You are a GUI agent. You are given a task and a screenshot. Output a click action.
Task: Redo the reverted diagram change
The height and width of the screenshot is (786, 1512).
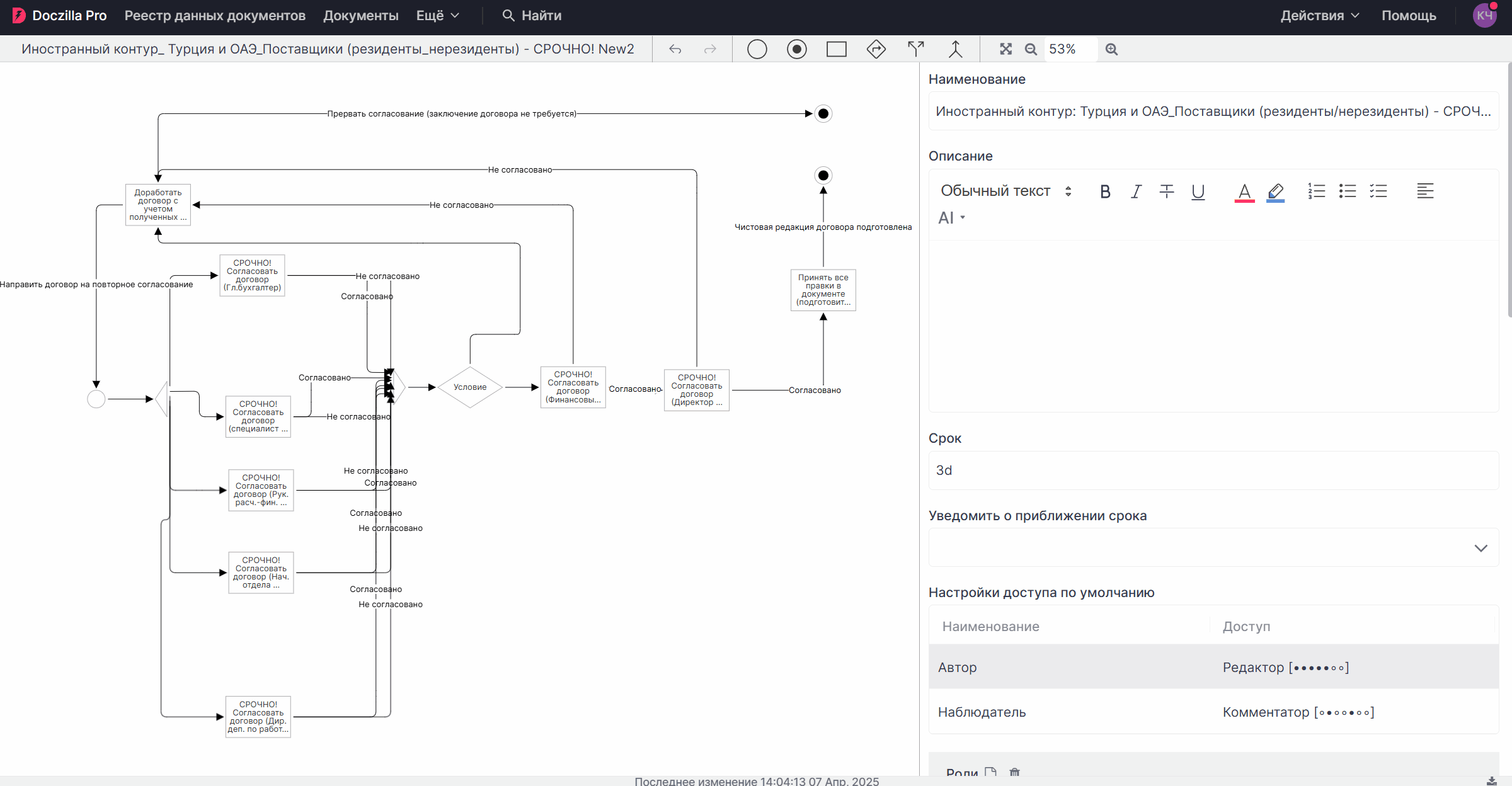click(x=710, y=49)
